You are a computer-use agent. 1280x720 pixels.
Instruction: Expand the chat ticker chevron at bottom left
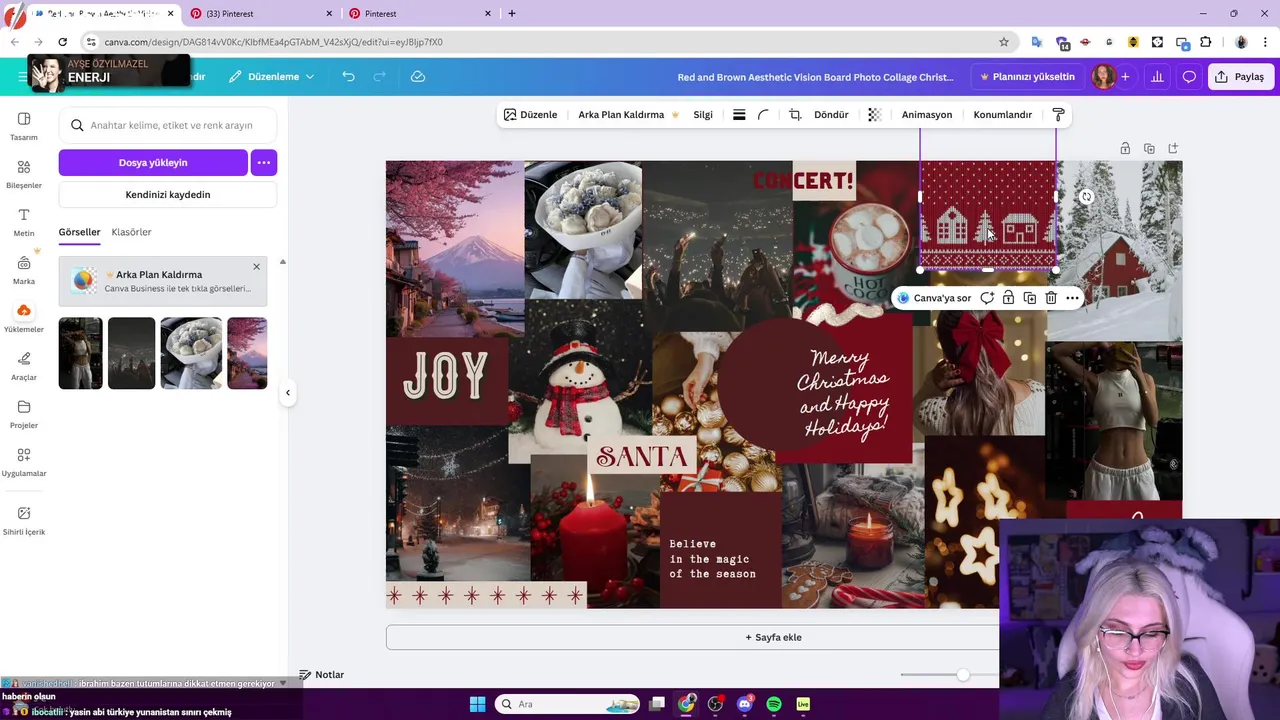[x=283, y=684]
